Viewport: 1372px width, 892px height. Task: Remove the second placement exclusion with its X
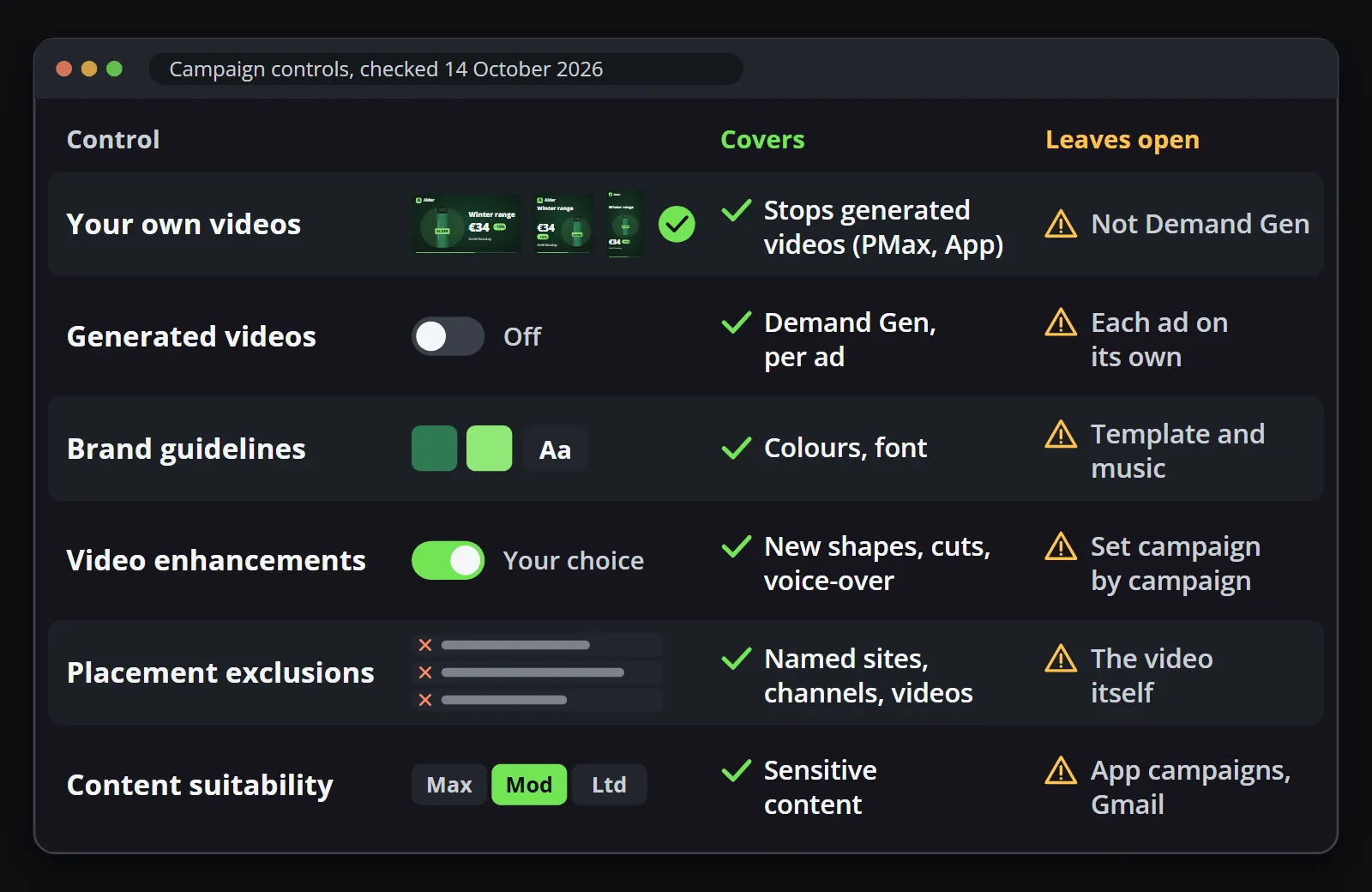425,672
